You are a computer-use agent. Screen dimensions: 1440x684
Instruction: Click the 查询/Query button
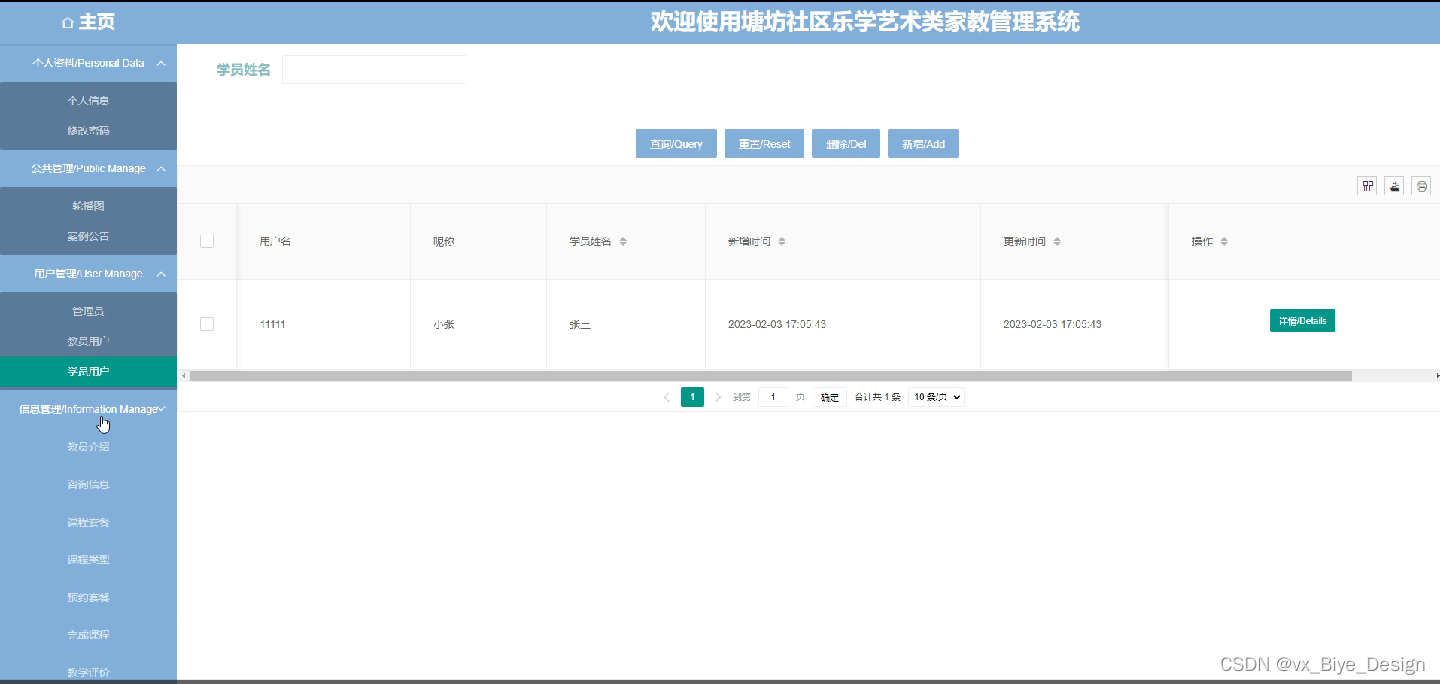(x=676, y=144)
